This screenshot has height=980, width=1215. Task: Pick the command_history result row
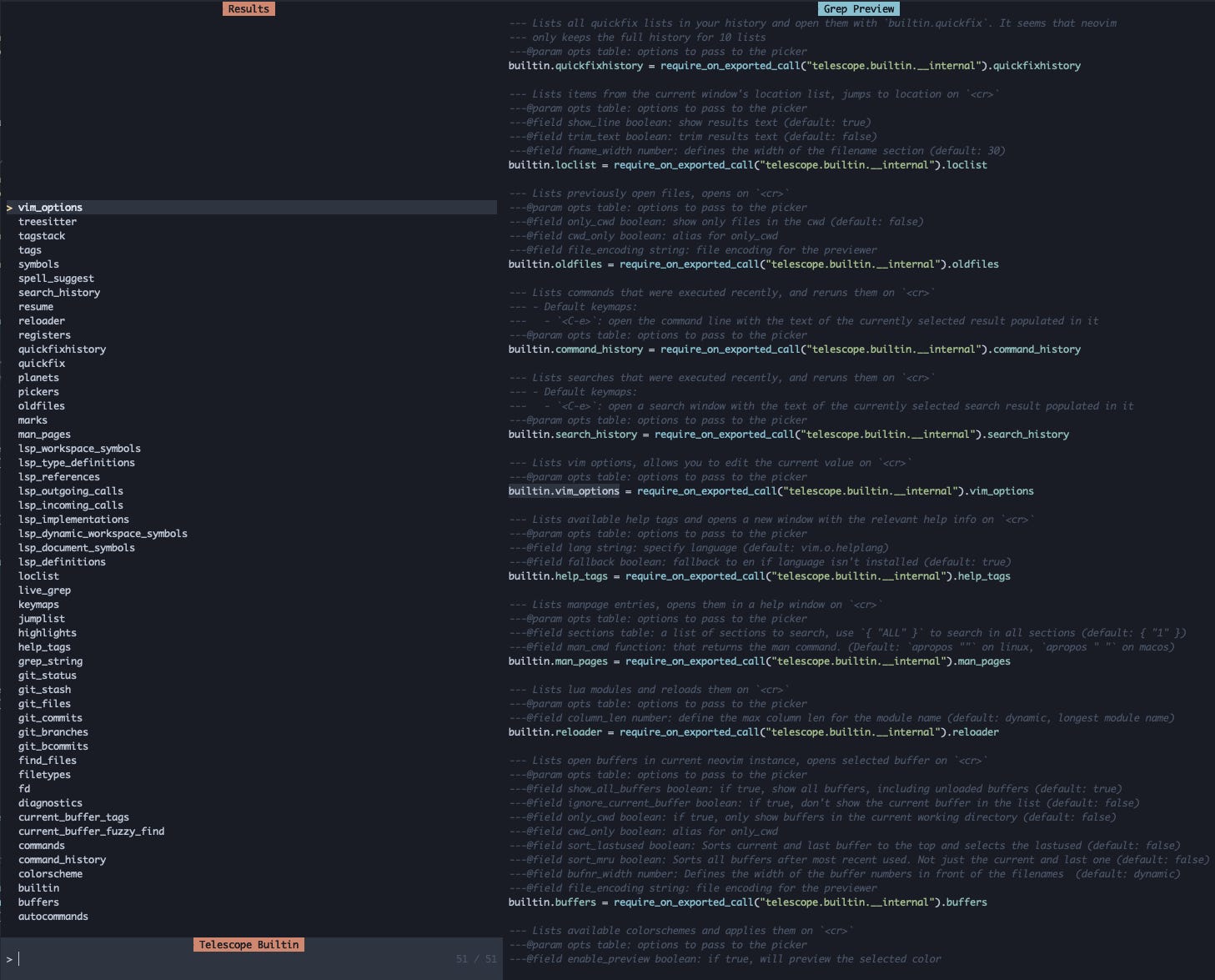(x=62, y=860)
